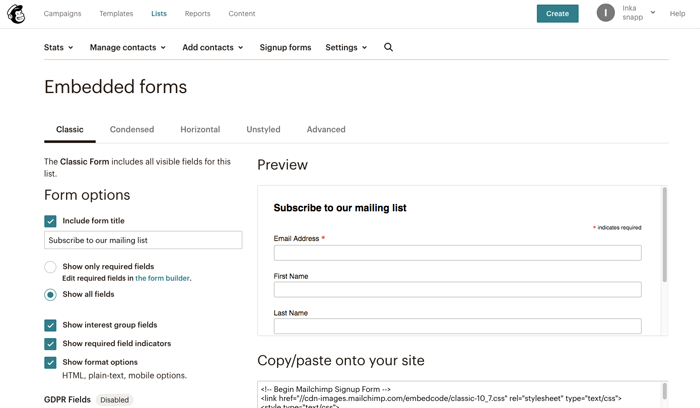Open the Content section
700x408 pixels.
242,13
